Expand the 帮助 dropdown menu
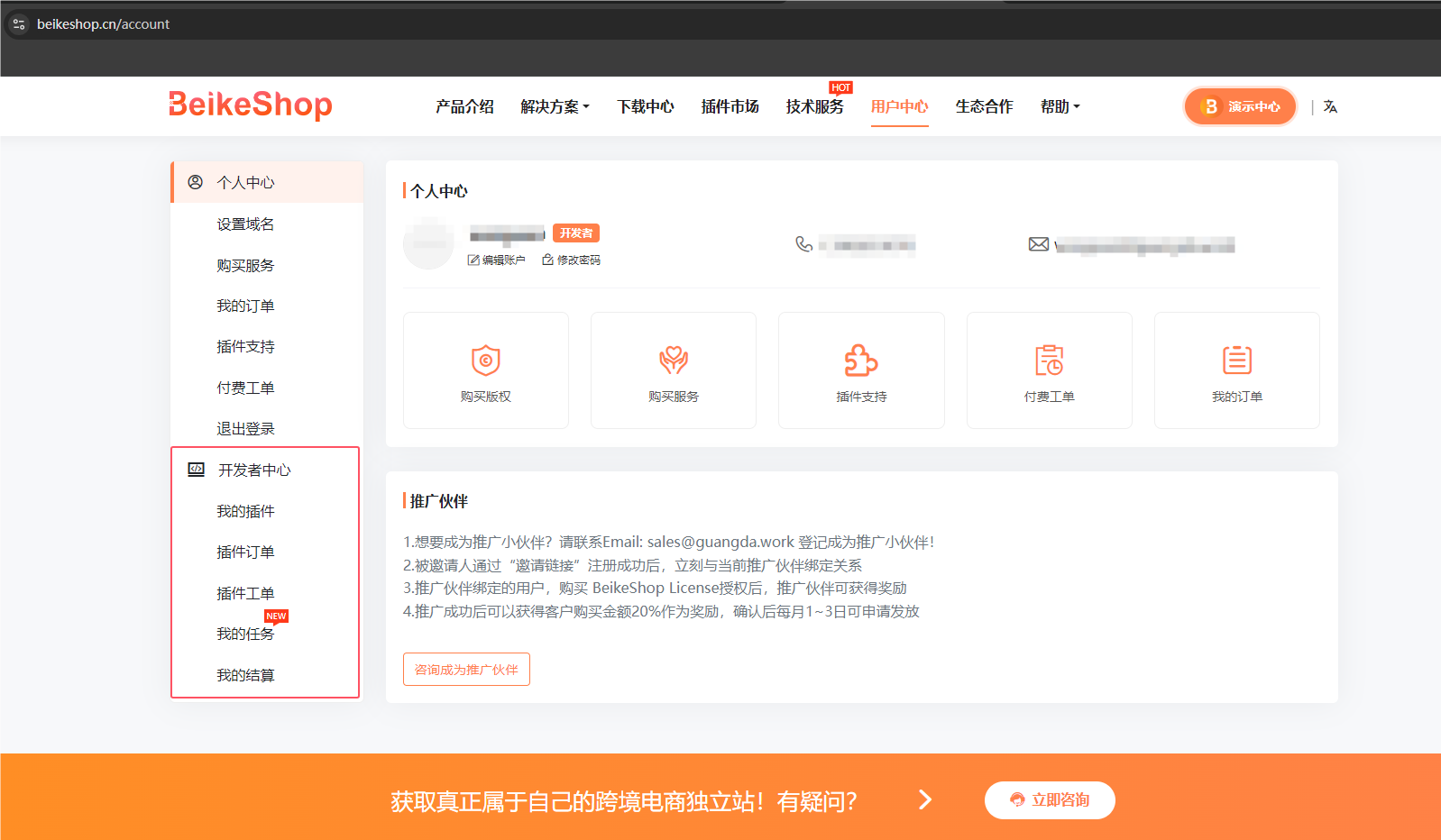The image size is (1441, 840). 1060,106
